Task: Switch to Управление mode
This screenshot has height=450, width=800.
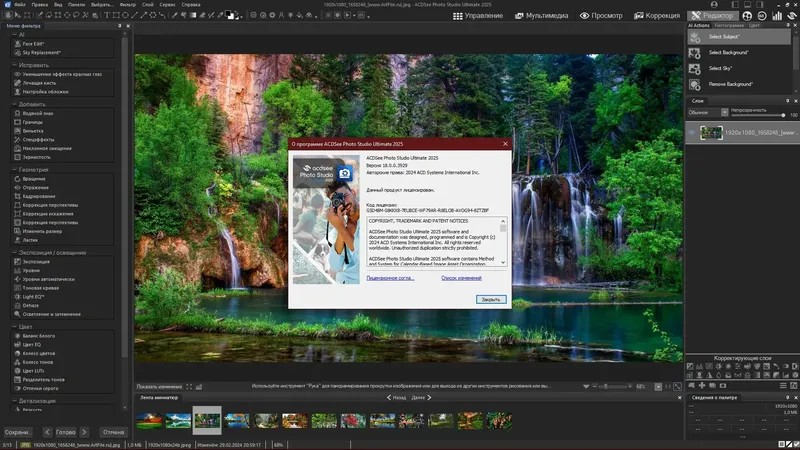Action: (478, 16)
